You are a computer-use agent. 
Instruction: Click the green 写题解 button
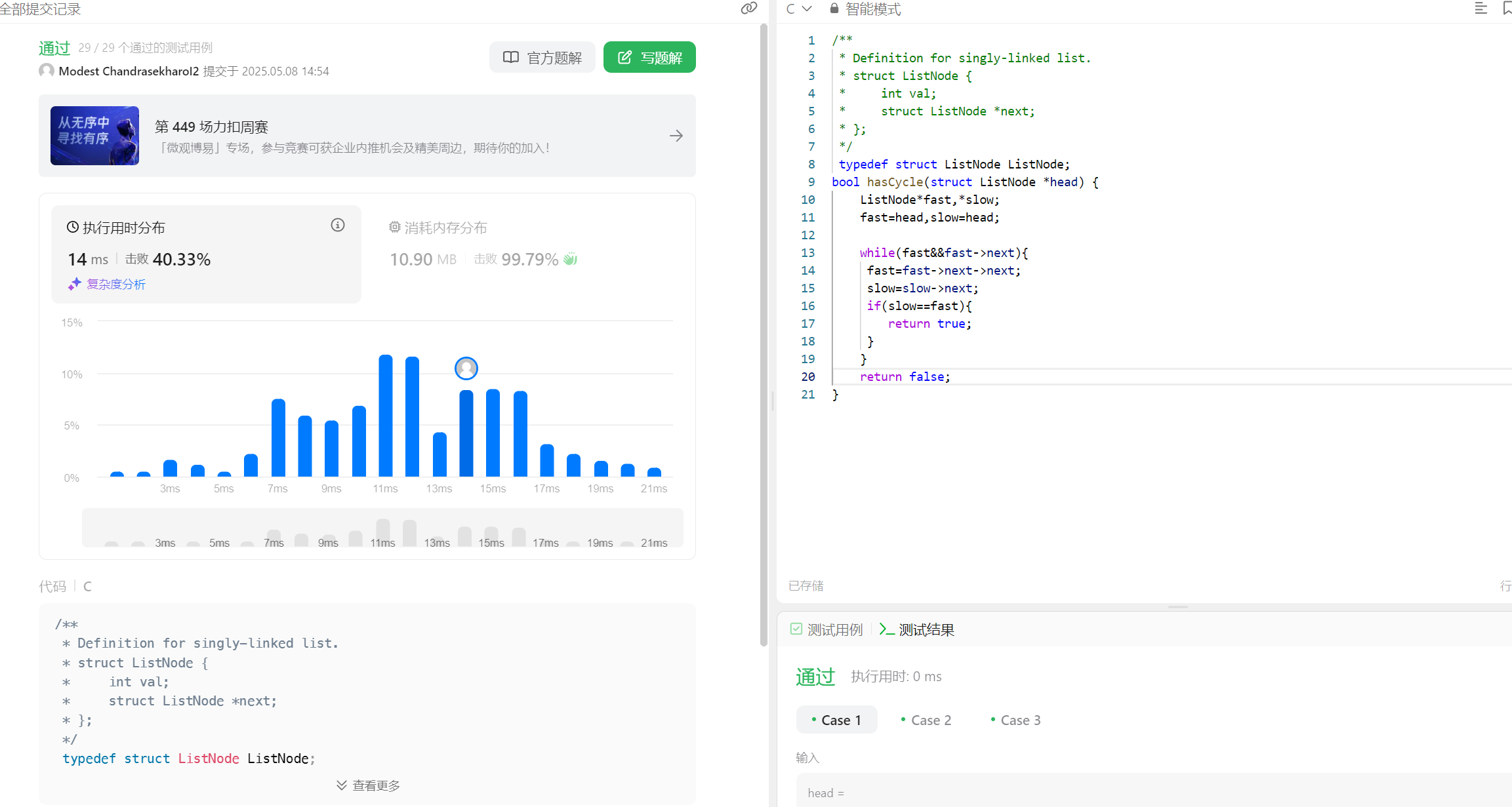tap(649, 58)
